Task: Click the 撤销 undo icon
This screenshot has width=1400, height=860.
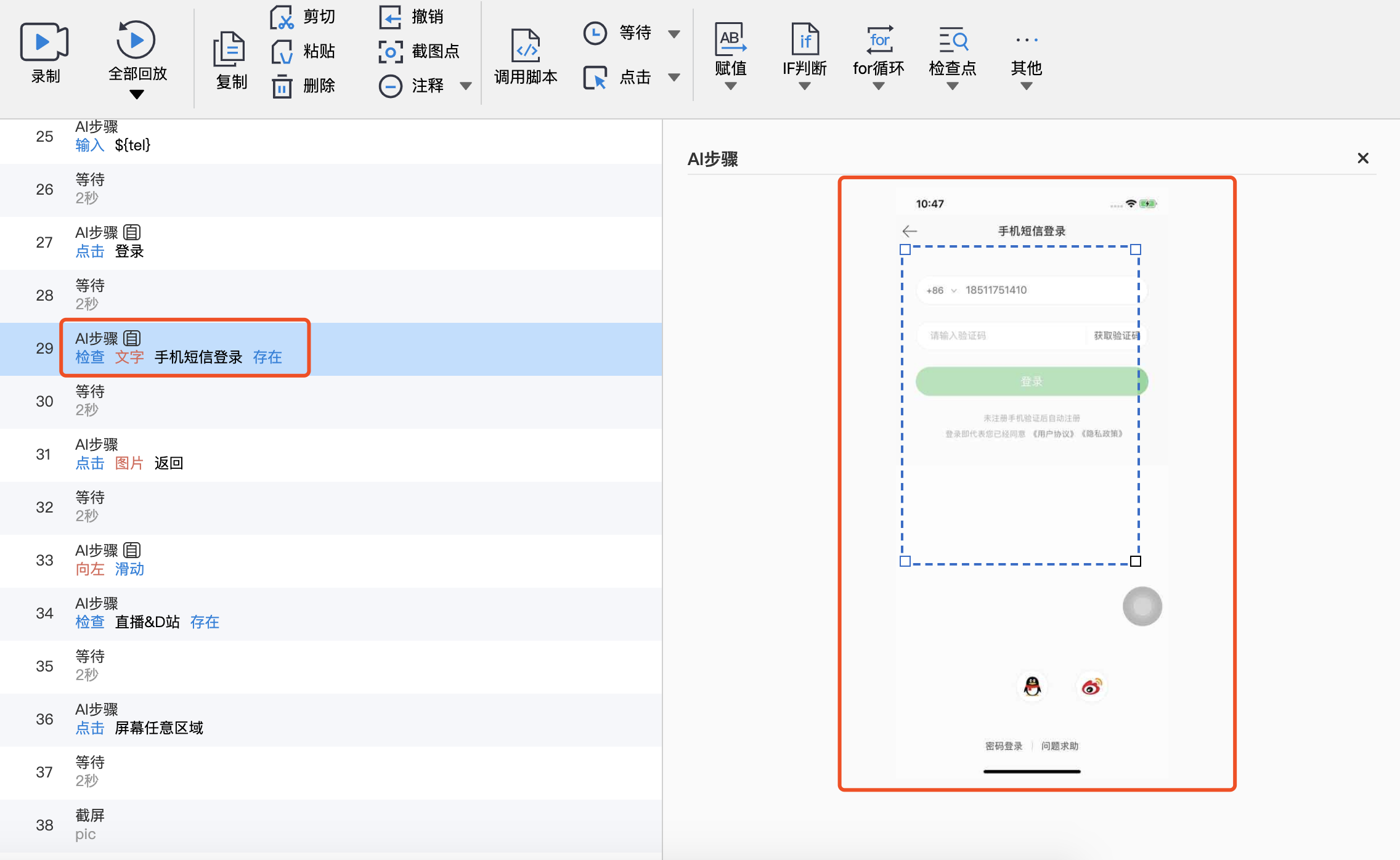Action: click(390, 17)
